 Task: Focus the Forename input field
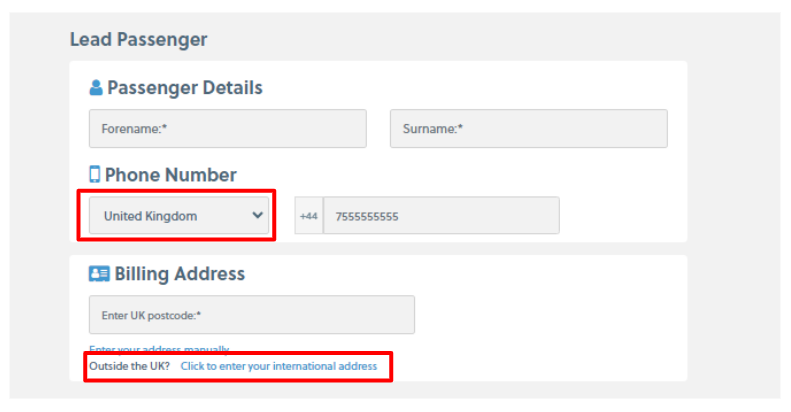coord(228,129)
